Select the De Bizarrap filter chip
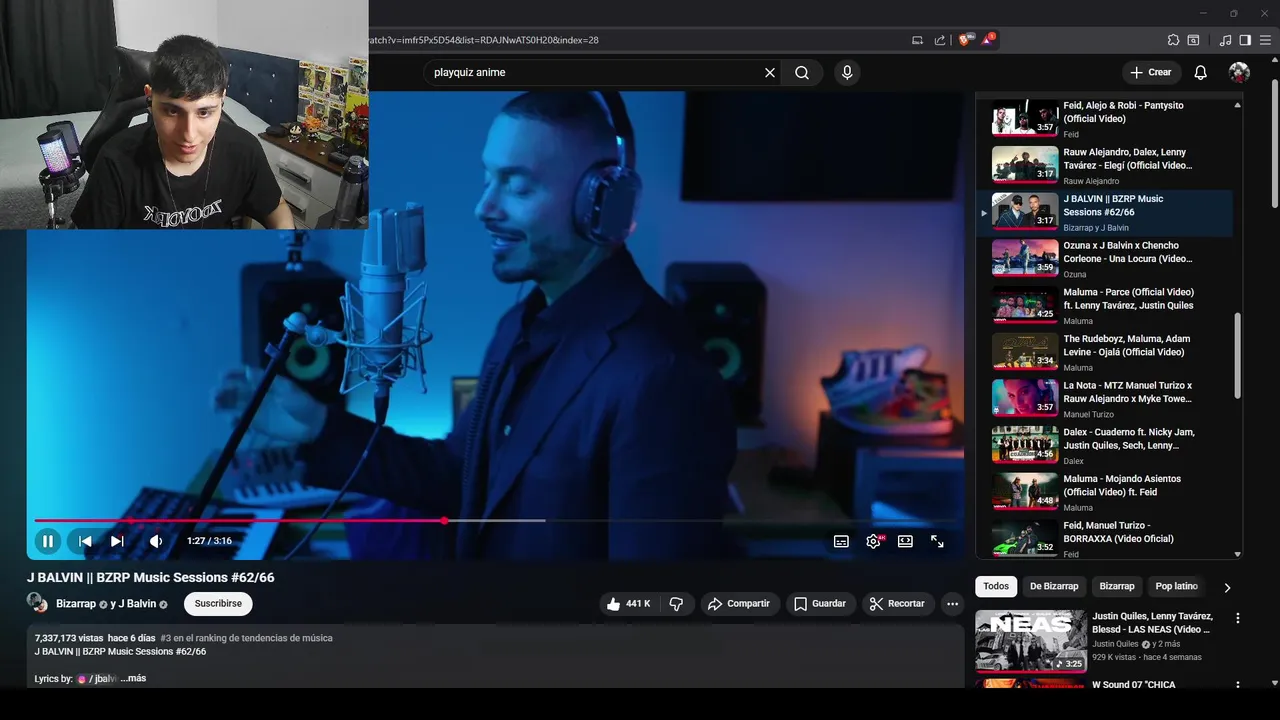The height and width of the screenshot is (720, 1280). [x=1054, y=587]
